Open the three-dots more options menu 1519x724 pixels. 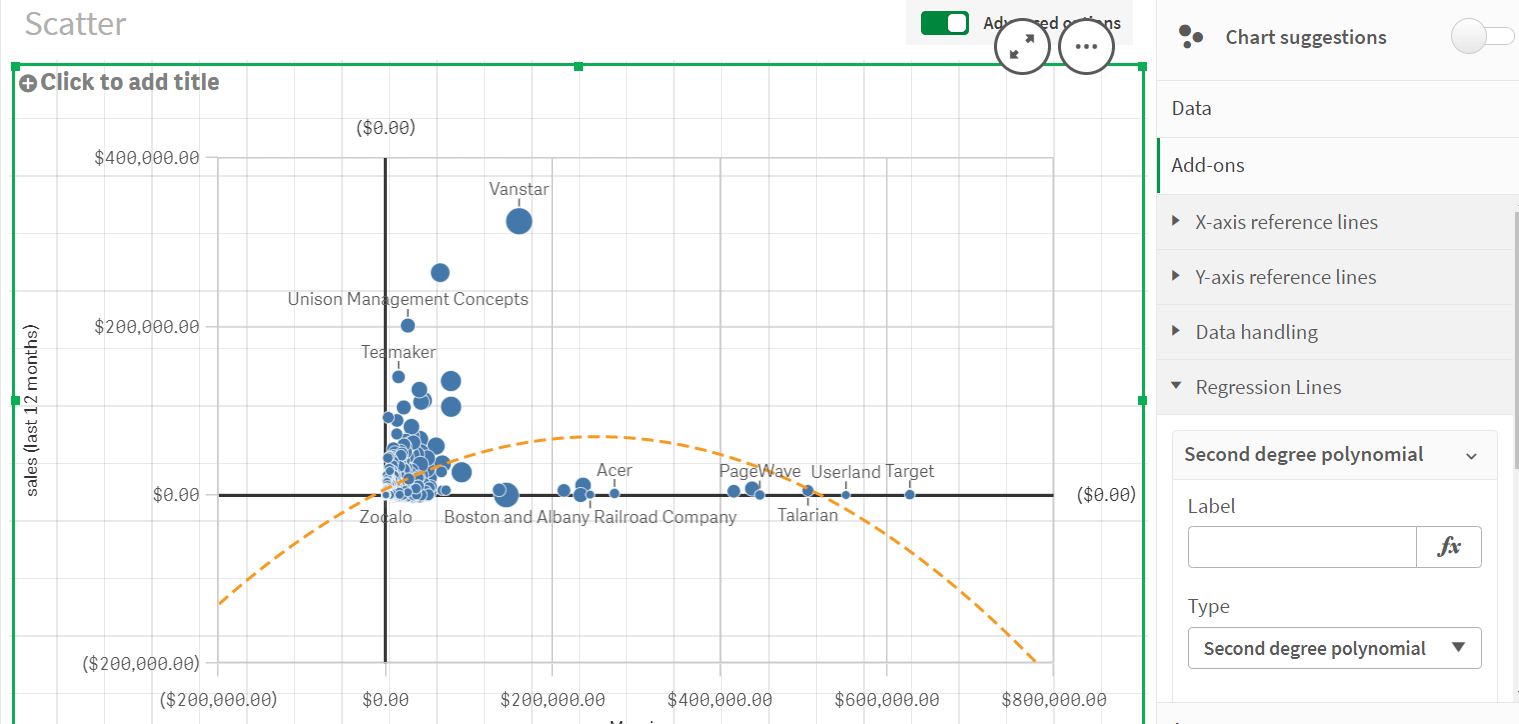click(x=1086, y=47)
